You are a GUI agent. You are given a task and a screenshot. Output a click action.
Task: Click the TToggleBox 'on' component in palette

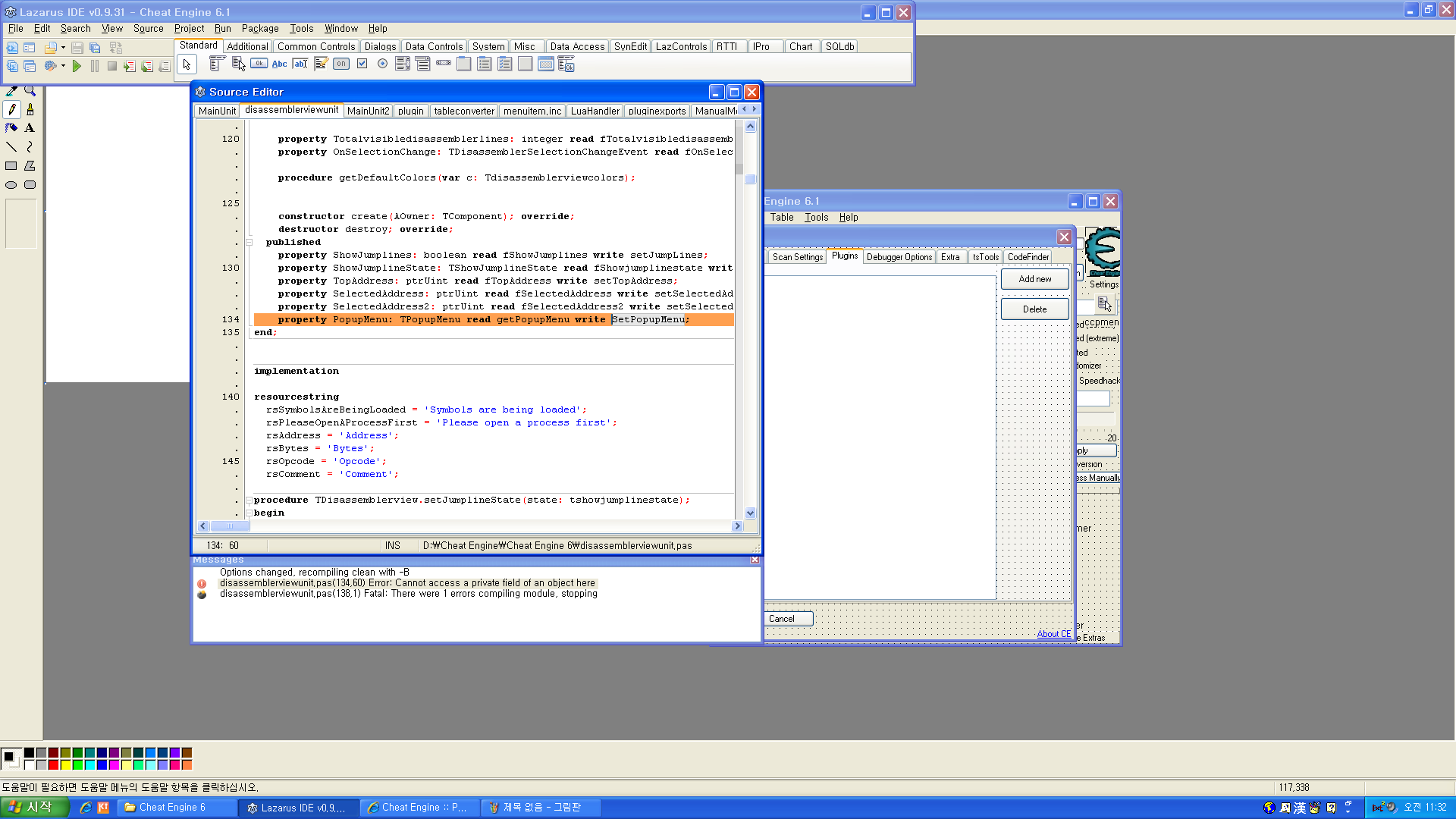coord(341,64)
